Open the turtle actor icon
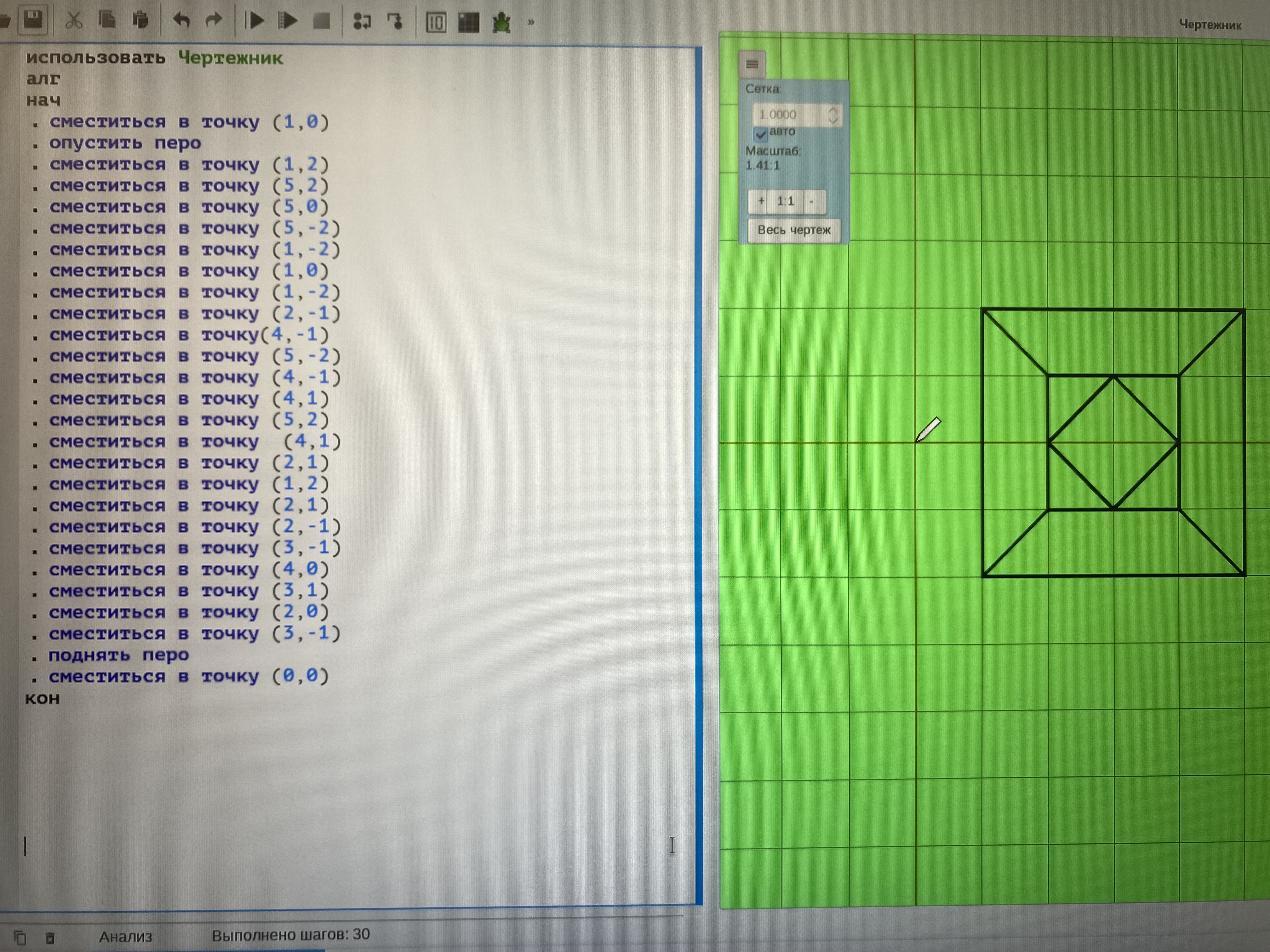The width and height of the screenshot is (1270, 952). click(x=502, y=22)
